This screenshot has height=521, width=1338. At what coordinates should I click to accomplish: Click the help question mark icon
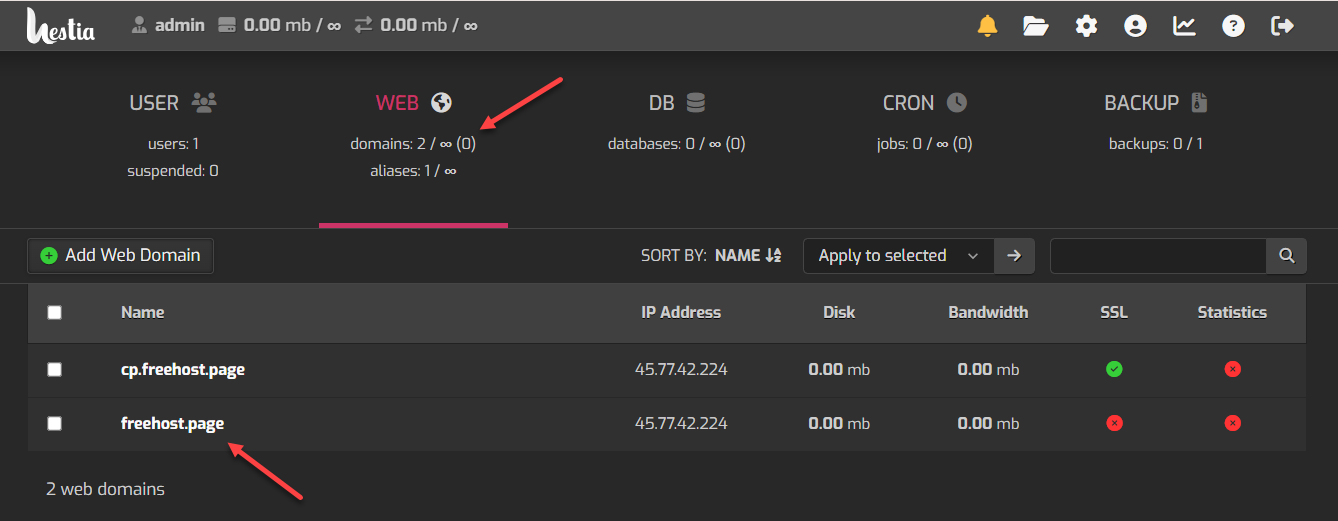tap(1233, 26)
